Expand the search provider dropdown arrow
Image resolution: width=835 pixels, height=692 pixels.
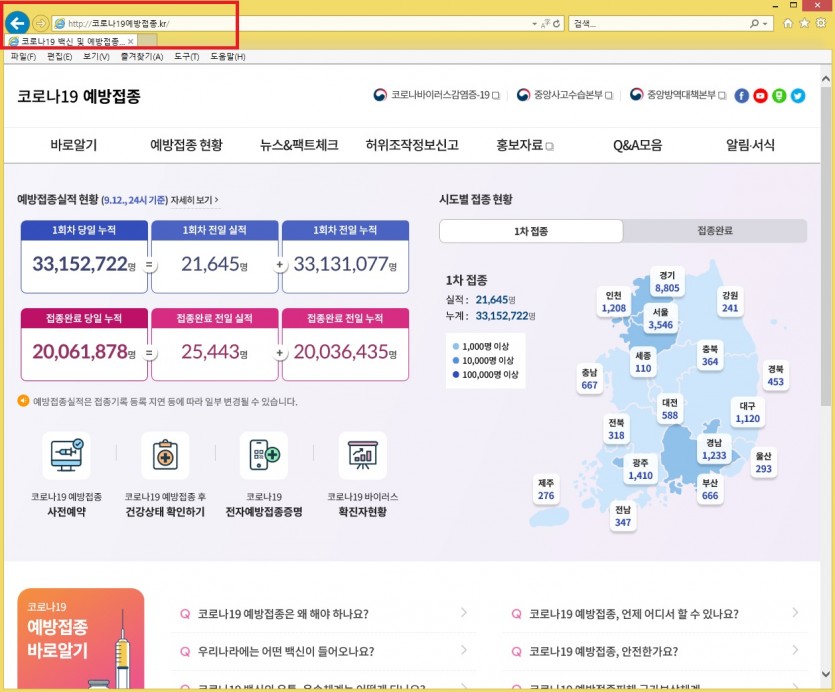[768, 23]
